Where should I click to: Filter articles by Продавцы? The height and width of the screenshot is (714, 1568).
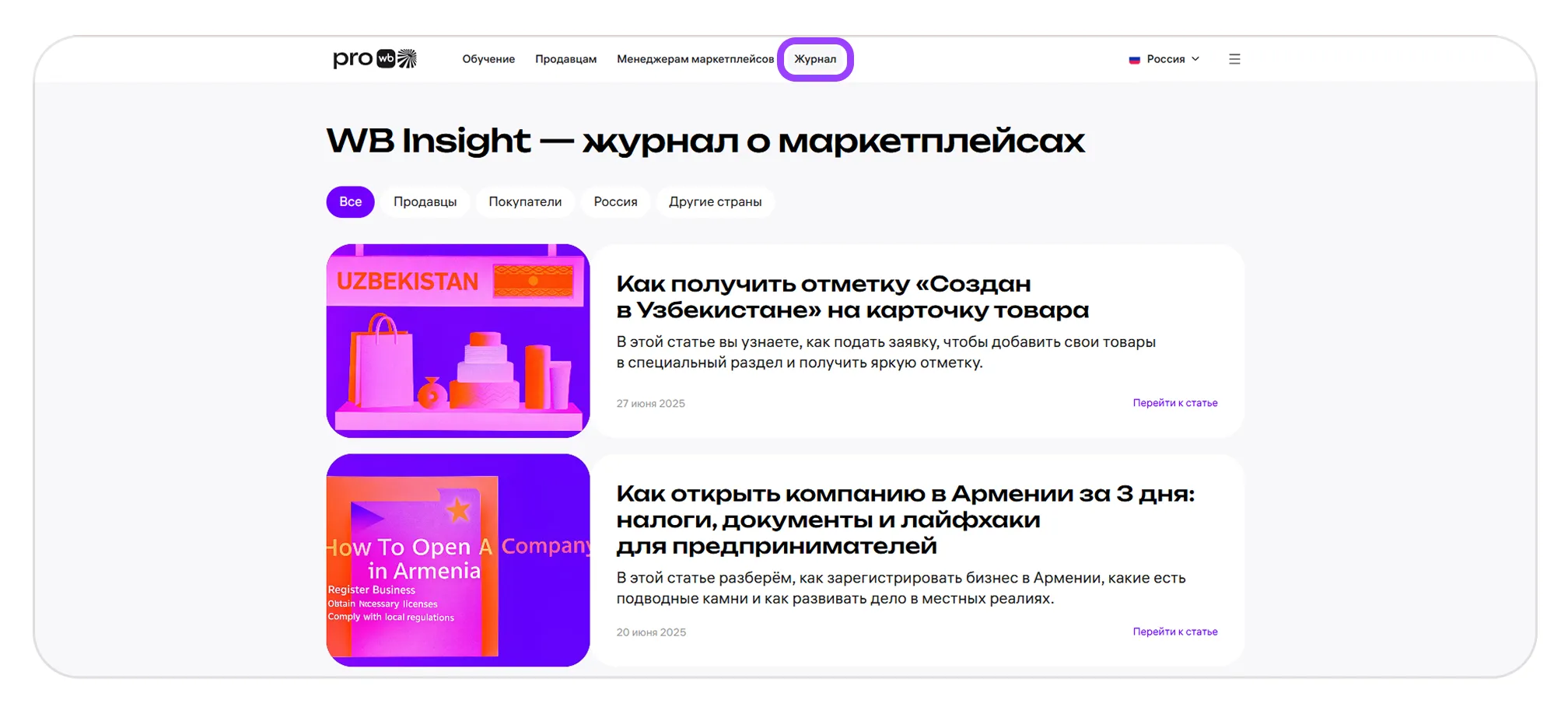[425, 201]
